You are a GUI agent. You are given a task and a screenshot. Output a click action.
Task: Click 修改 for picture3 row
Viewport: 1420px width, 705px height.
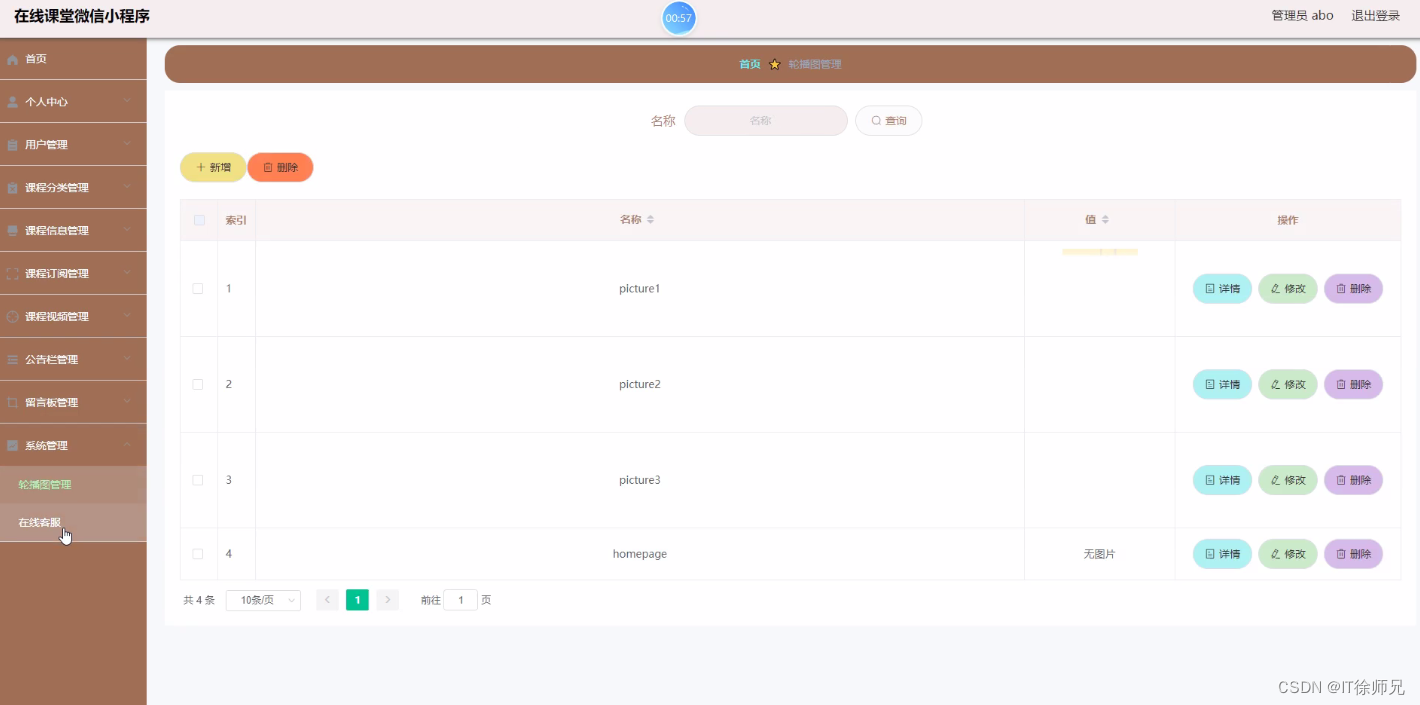[x=1288, y=481]
